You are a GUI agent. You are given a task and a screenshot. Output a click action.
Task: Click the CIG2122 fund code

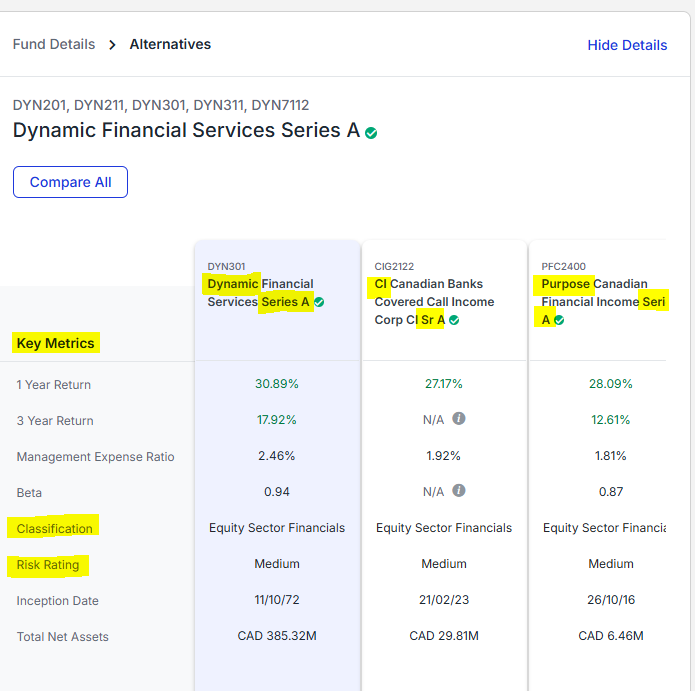tap(394, 266)
